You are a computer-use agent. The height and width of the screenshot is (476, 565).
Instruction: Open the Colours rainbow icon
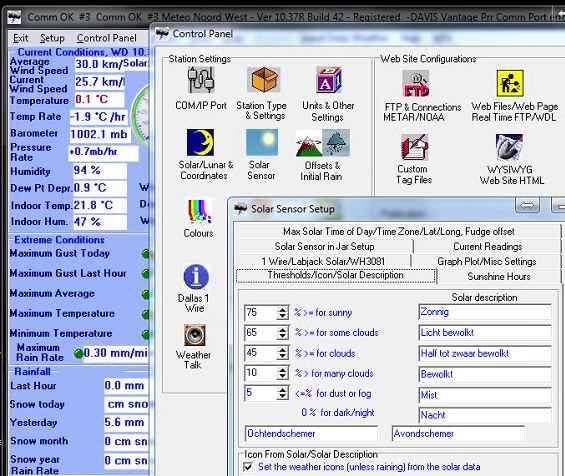coord(199,211)
